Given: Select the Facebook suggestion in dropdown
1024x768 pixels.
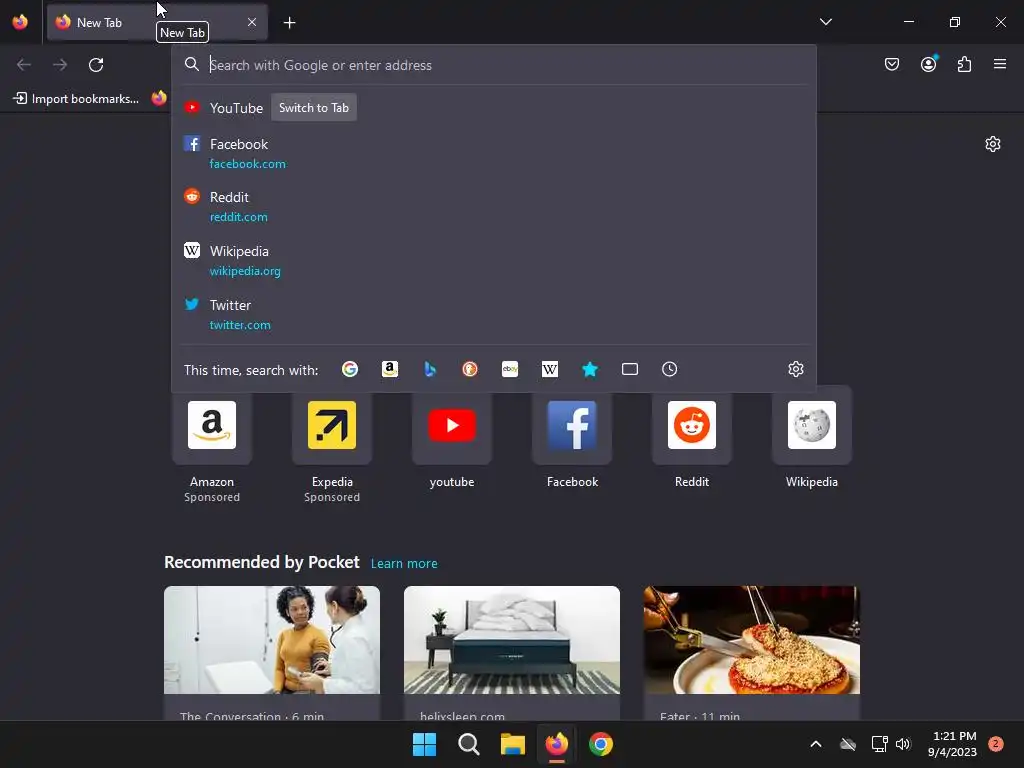Looking at the screenshot, I should [494, 153].
